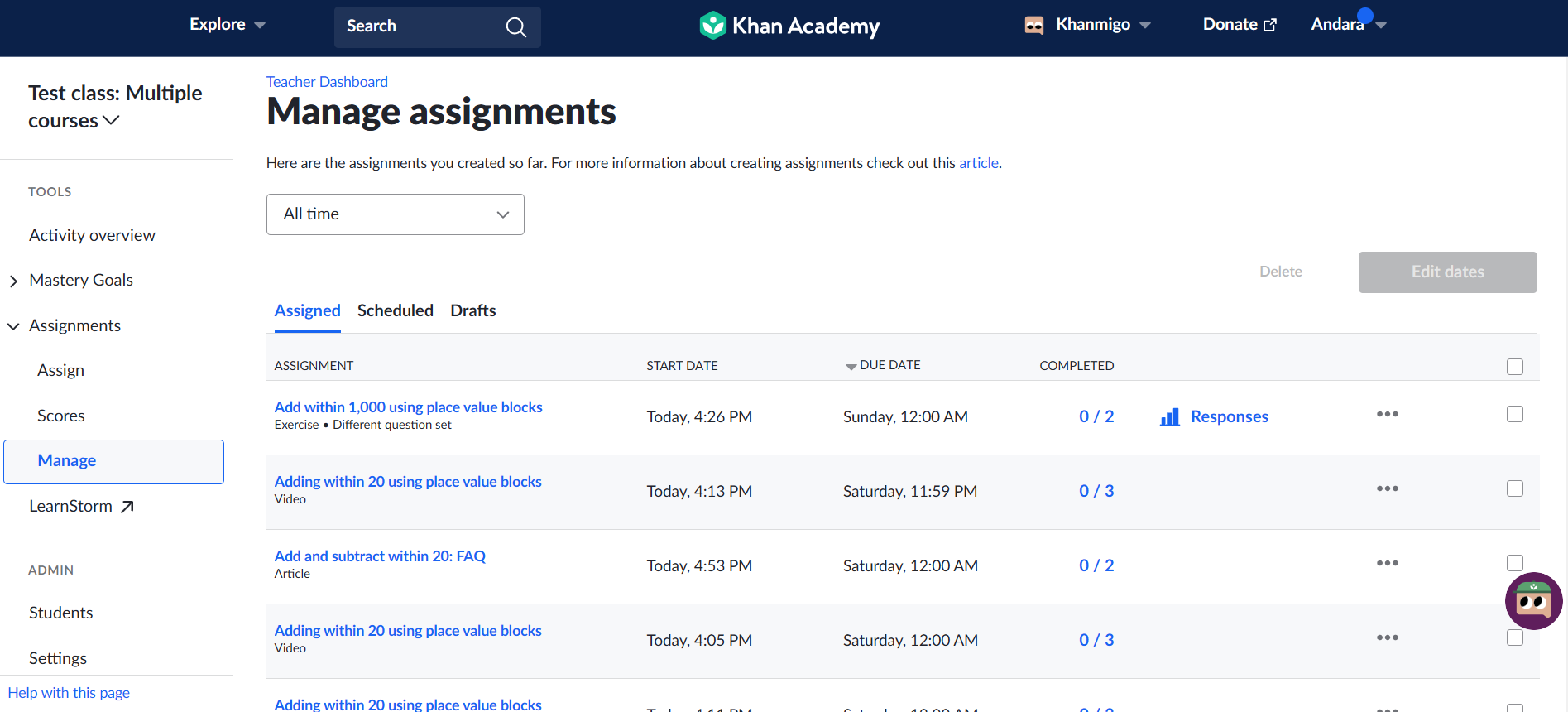This screenshot has width=1568, height=712.
Task: Click the 0 / 3 completed count for 4:13 PM row
Action: (x=1096, y=491)
